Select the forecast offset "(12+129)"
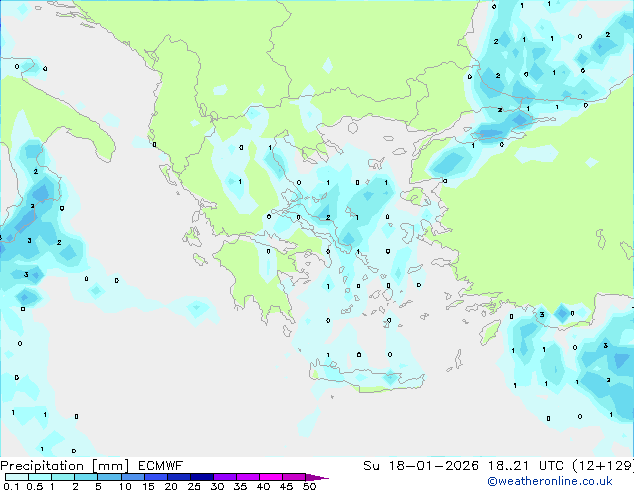The height and width of the screenshot is (490, 634). pos(603,466)
